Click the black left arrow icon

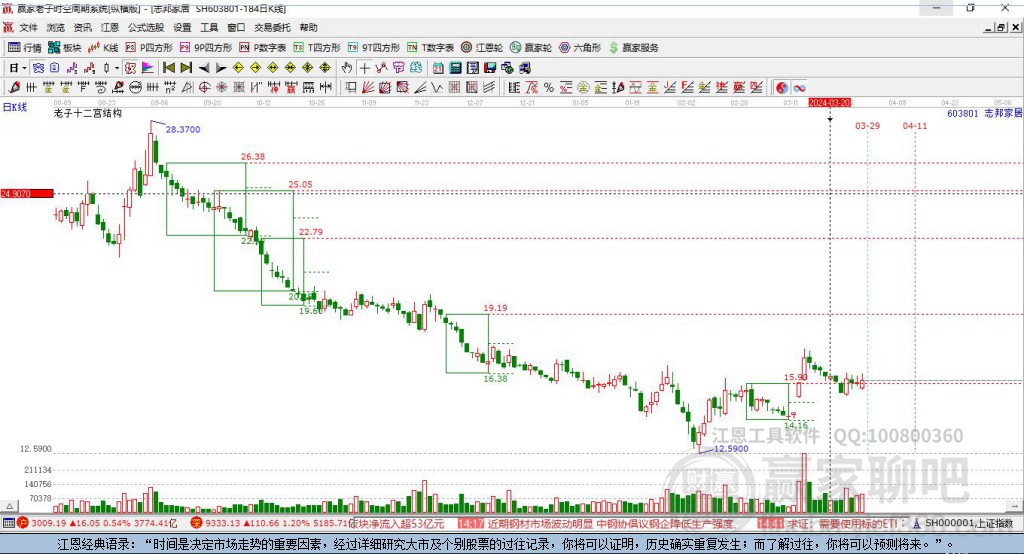coord(204,68)
